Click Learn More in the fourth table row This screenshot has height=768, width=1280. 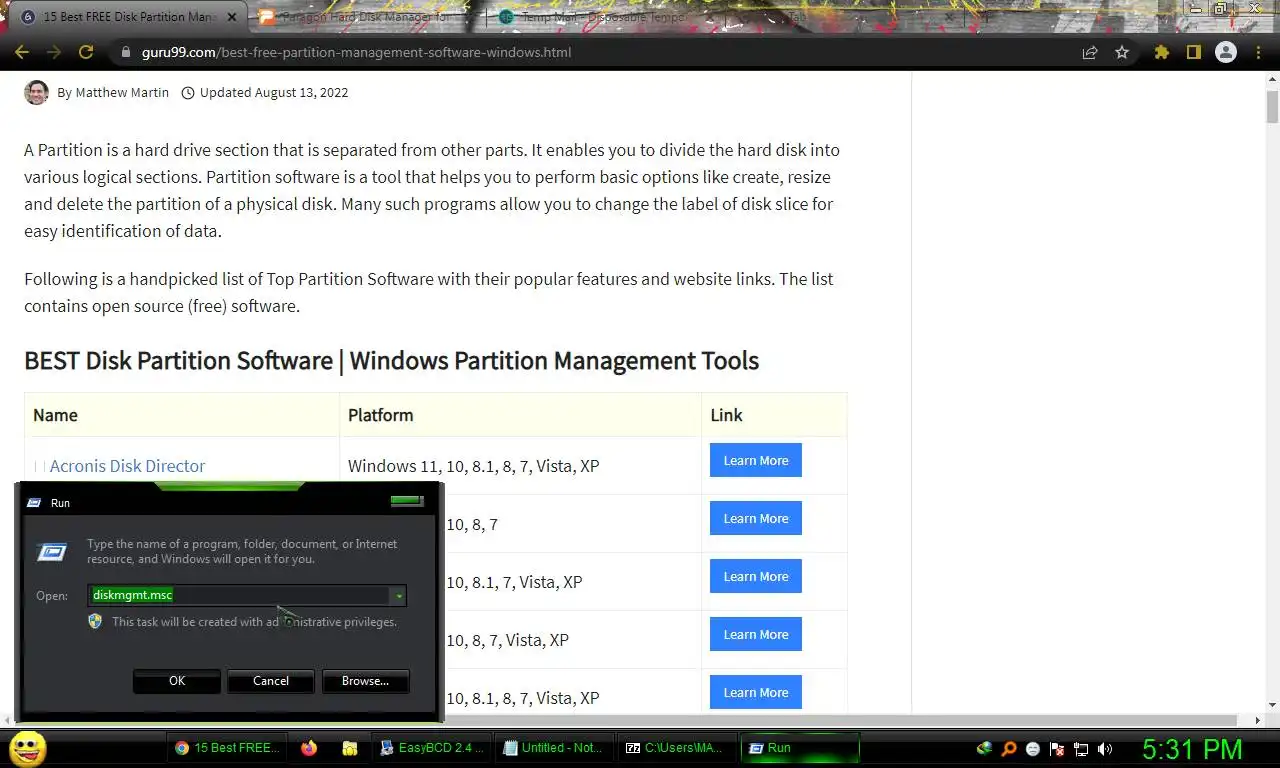click(756, 635)
